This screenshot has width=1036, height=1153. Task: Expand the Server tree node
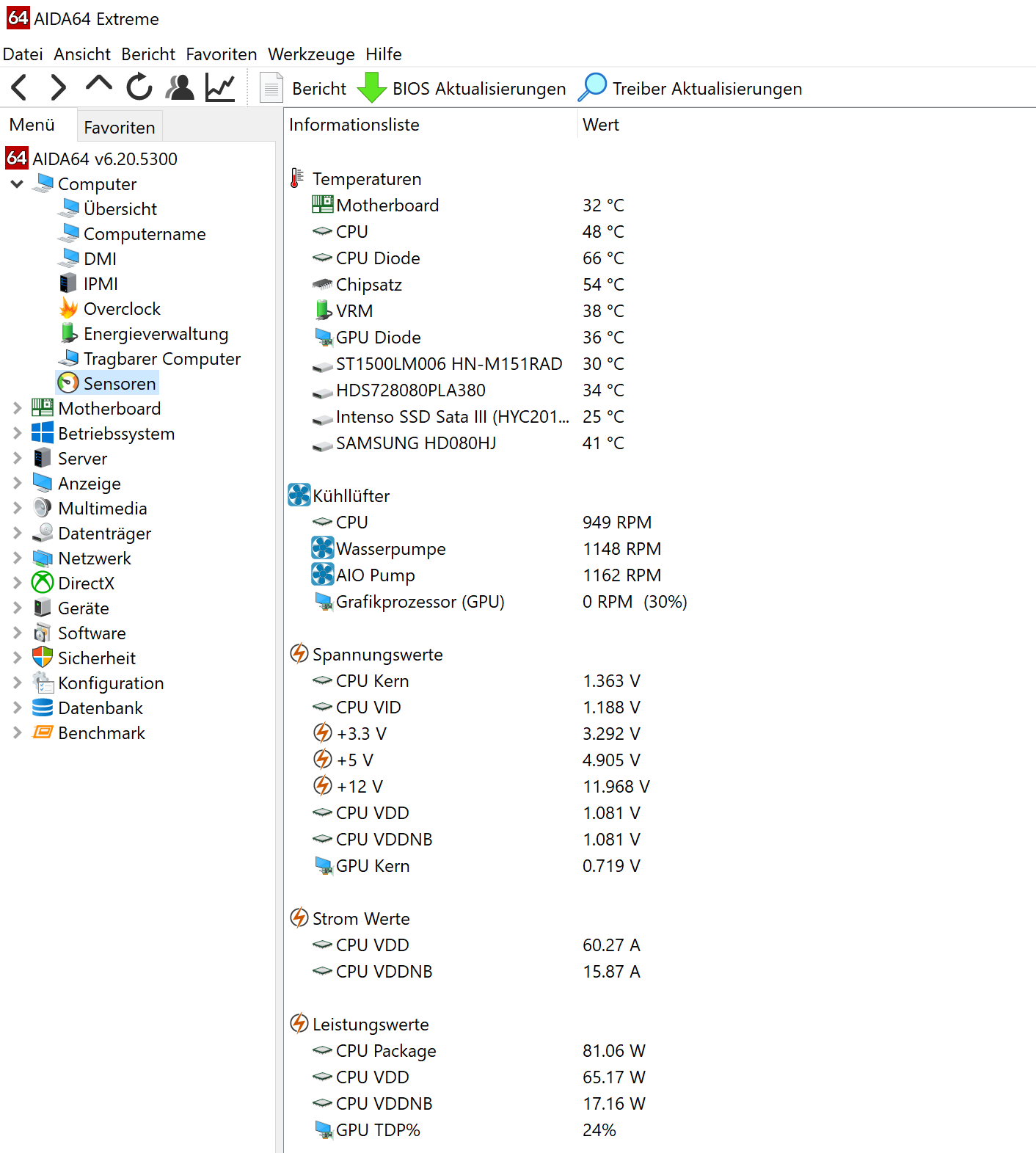coord(17,458)
